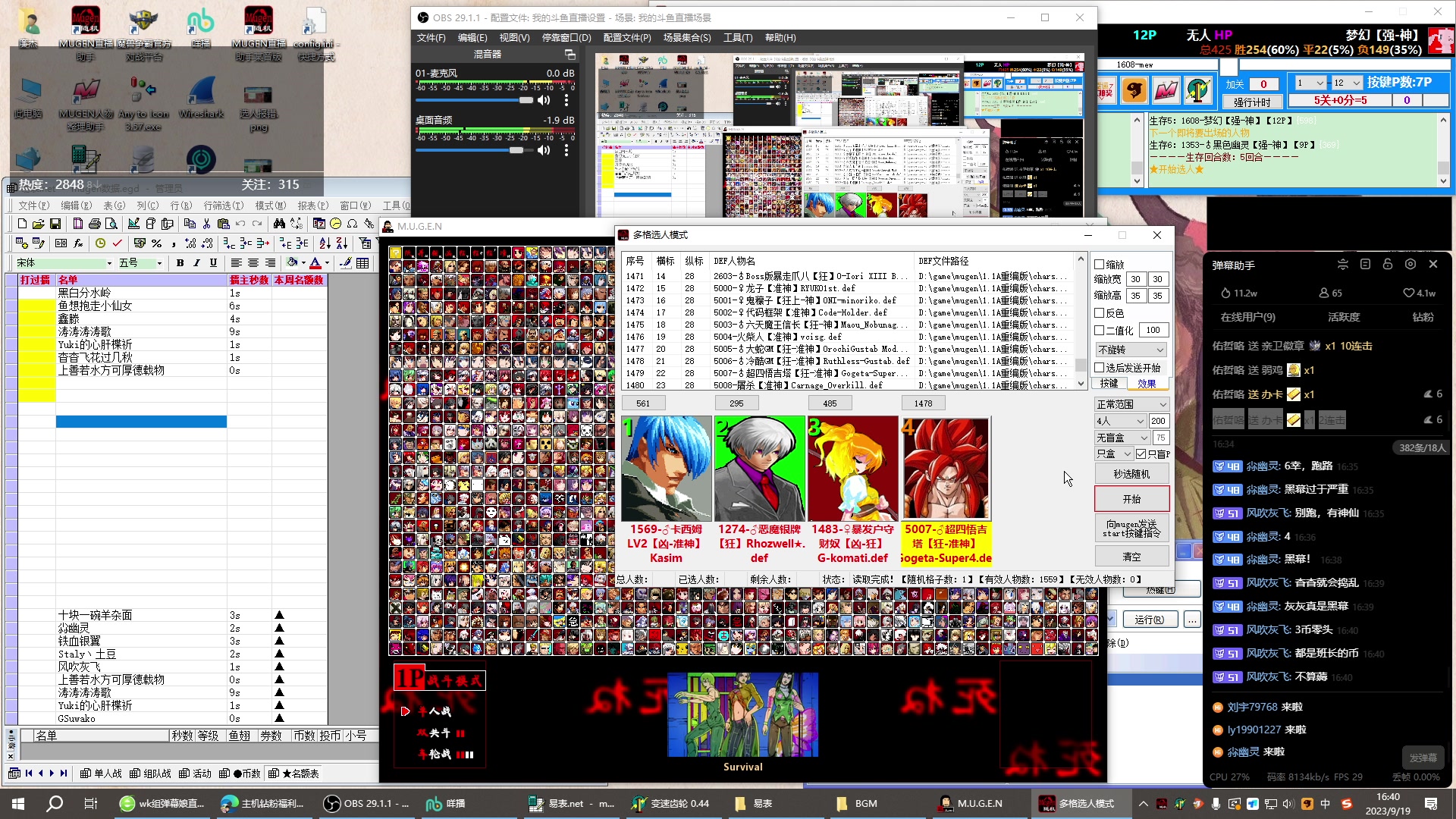Viewport: 1456px width, 819px height.
Task: Click the lock icon in 弹幕助手 header
Action: [1387, 265]
